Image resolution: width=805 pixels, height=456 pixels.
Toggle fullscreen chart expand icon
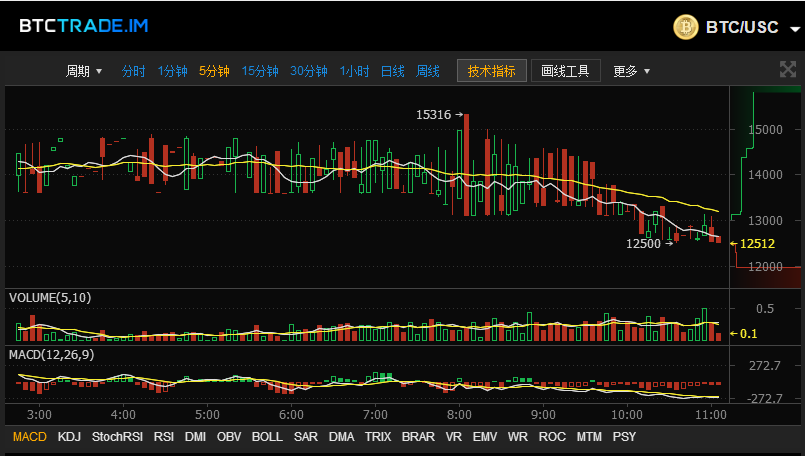[787, 69]
